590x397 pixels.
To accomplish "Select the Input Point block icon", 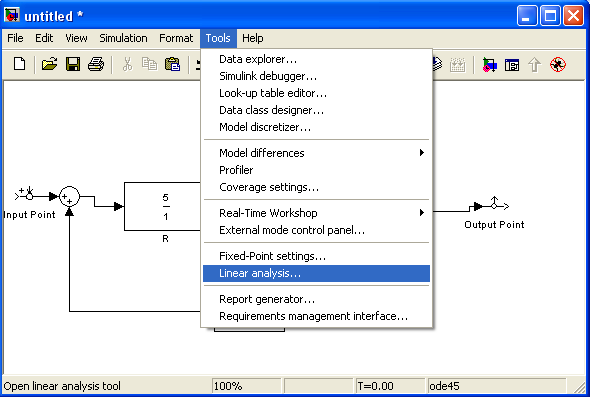I will coord(25,194).
